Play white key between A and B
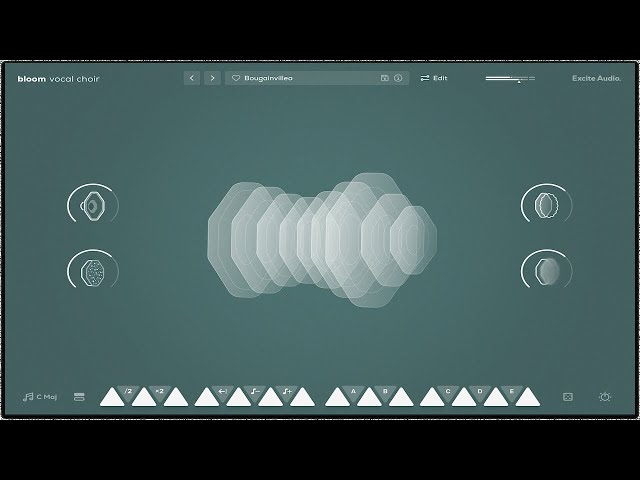The height and width of the screenshot is (480, 640). tap(369, 399)
